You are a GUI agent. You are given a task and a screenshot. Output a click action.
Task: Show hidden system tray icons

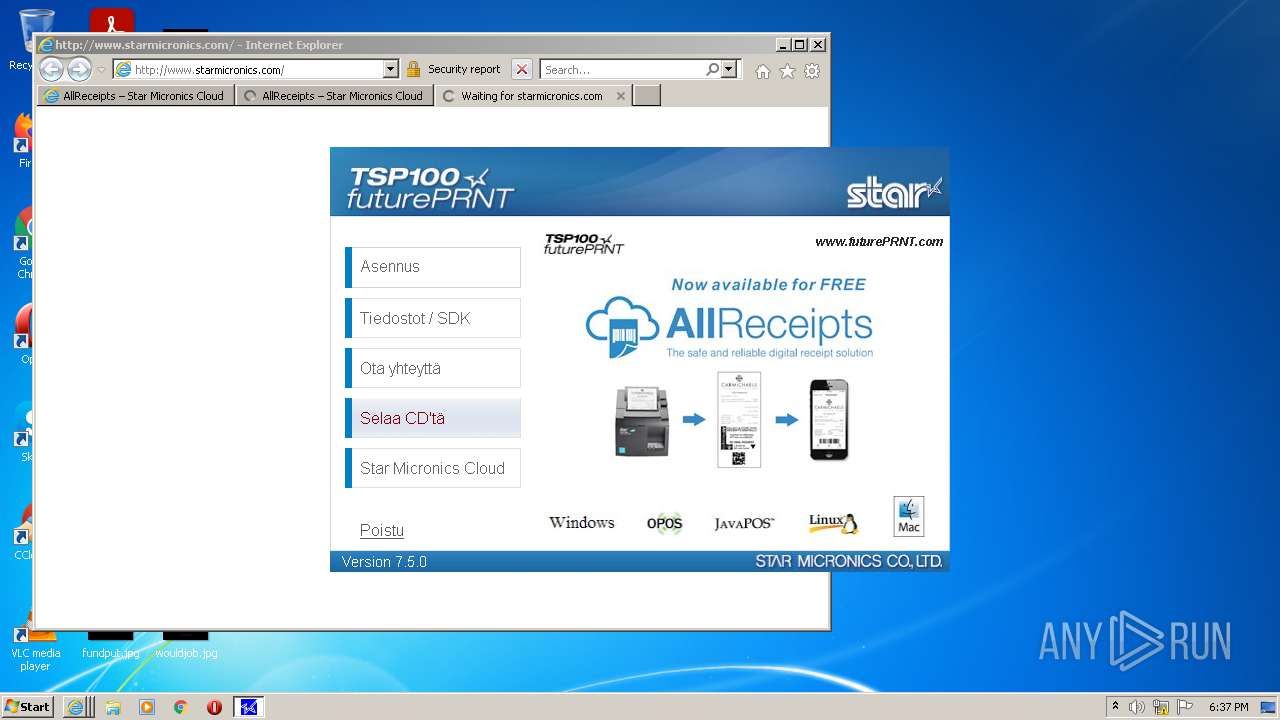coord(1115,707)
